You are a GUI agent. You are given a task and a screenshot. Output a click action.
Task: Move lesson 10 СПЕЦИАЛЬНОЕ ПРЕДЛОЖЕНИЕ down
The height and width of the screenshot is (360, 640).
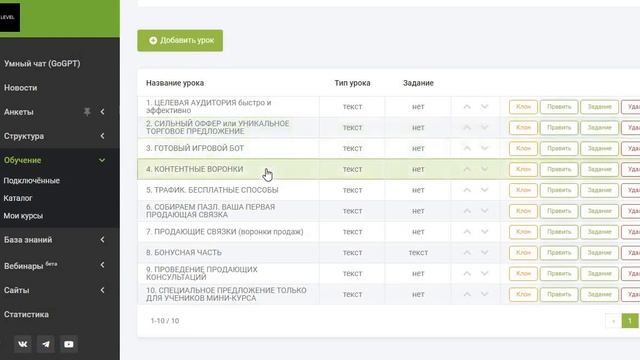click(x=484, y=294)
